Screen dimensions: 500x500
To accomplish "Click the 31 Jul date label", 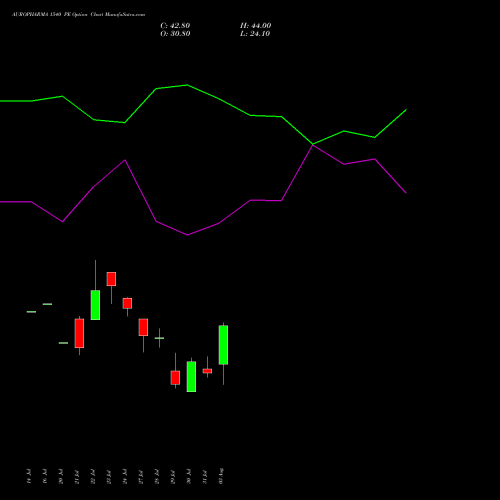I will click(x=205, y=477).
